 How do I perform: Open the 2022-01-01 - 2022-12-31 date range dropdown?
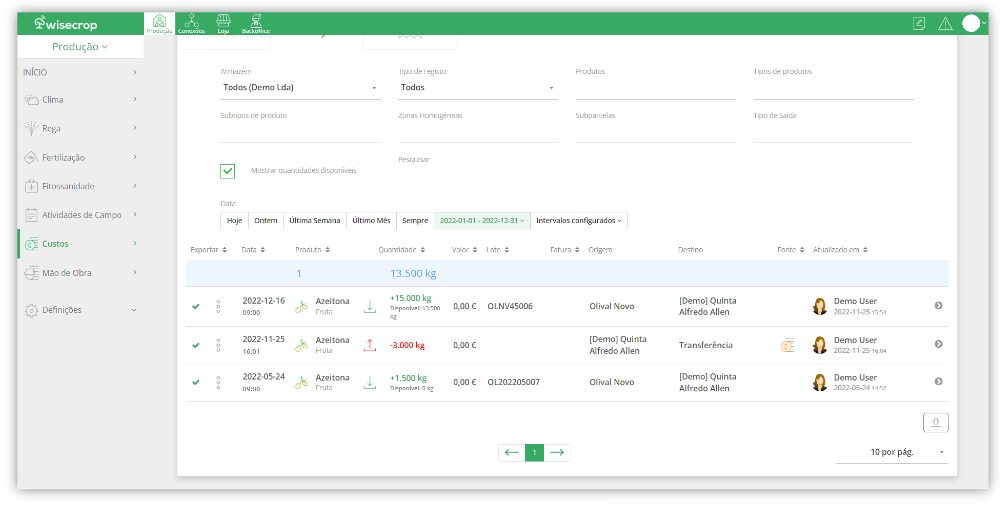482,220
